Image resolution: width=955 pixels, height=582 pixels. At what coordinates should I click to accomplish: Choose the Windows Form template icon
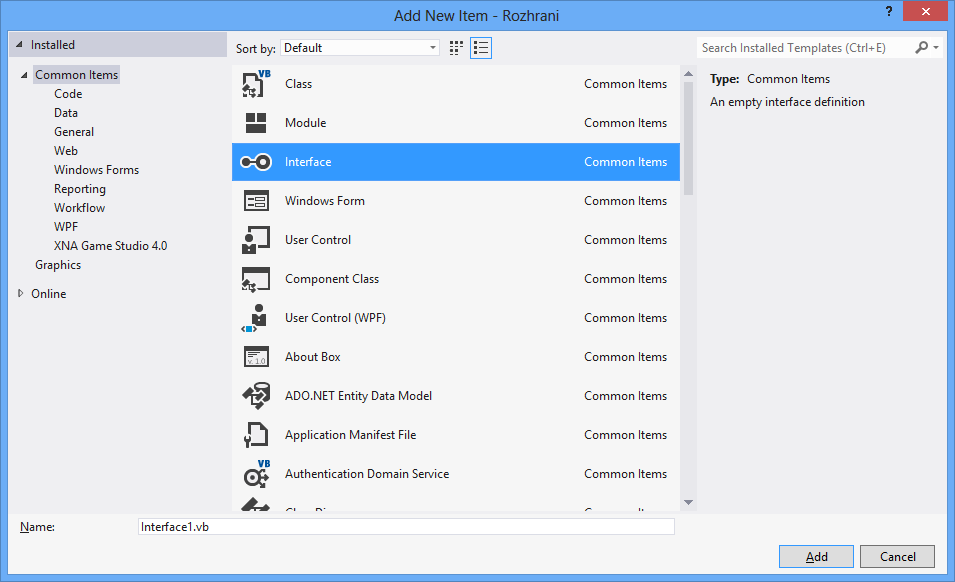point(256,201)
